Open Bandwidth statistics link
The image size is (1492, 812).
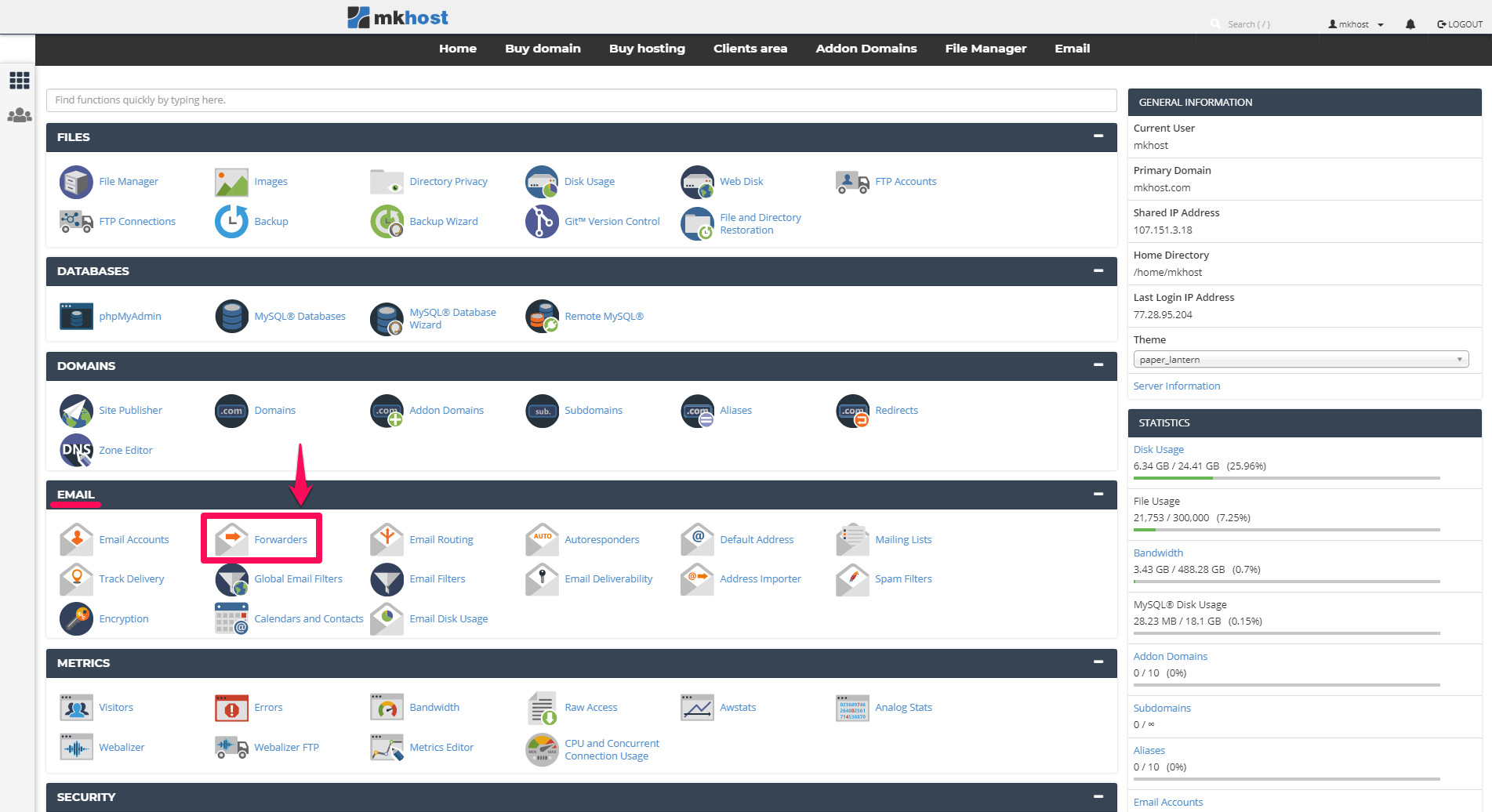[x=1158, y=553]
